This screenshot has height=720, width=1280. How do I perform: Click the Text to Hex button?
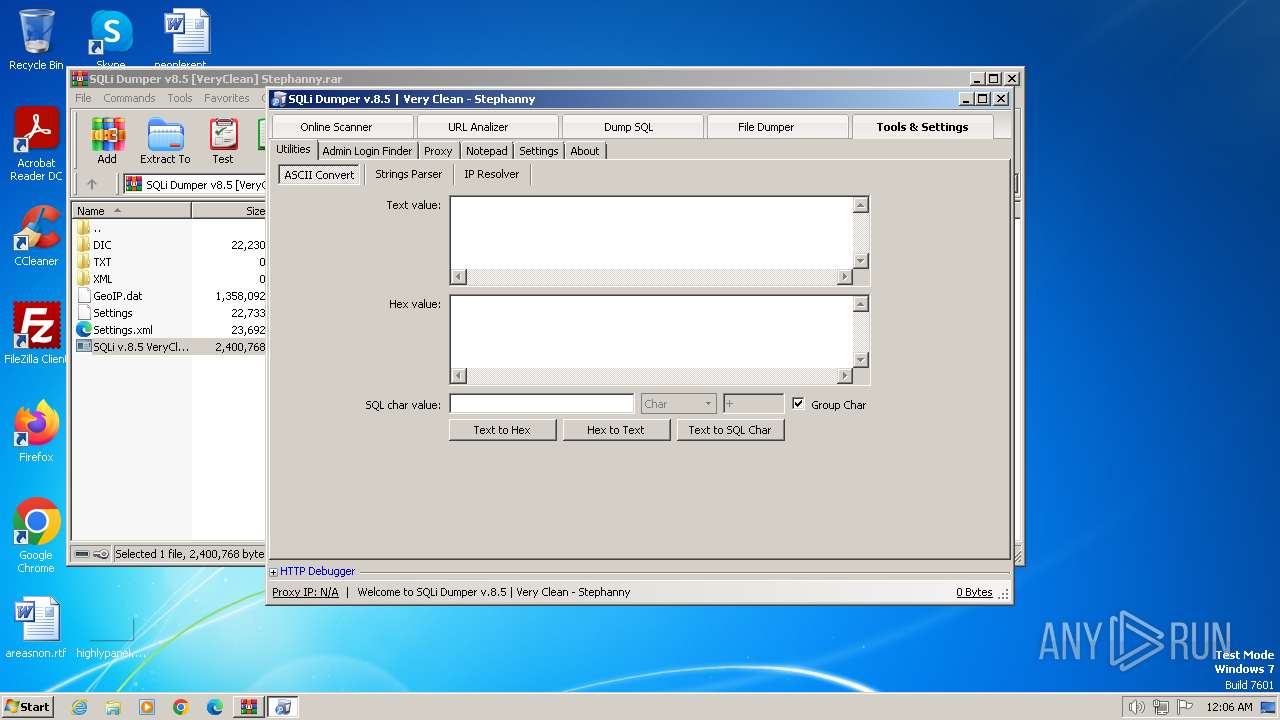coord(502,430)
